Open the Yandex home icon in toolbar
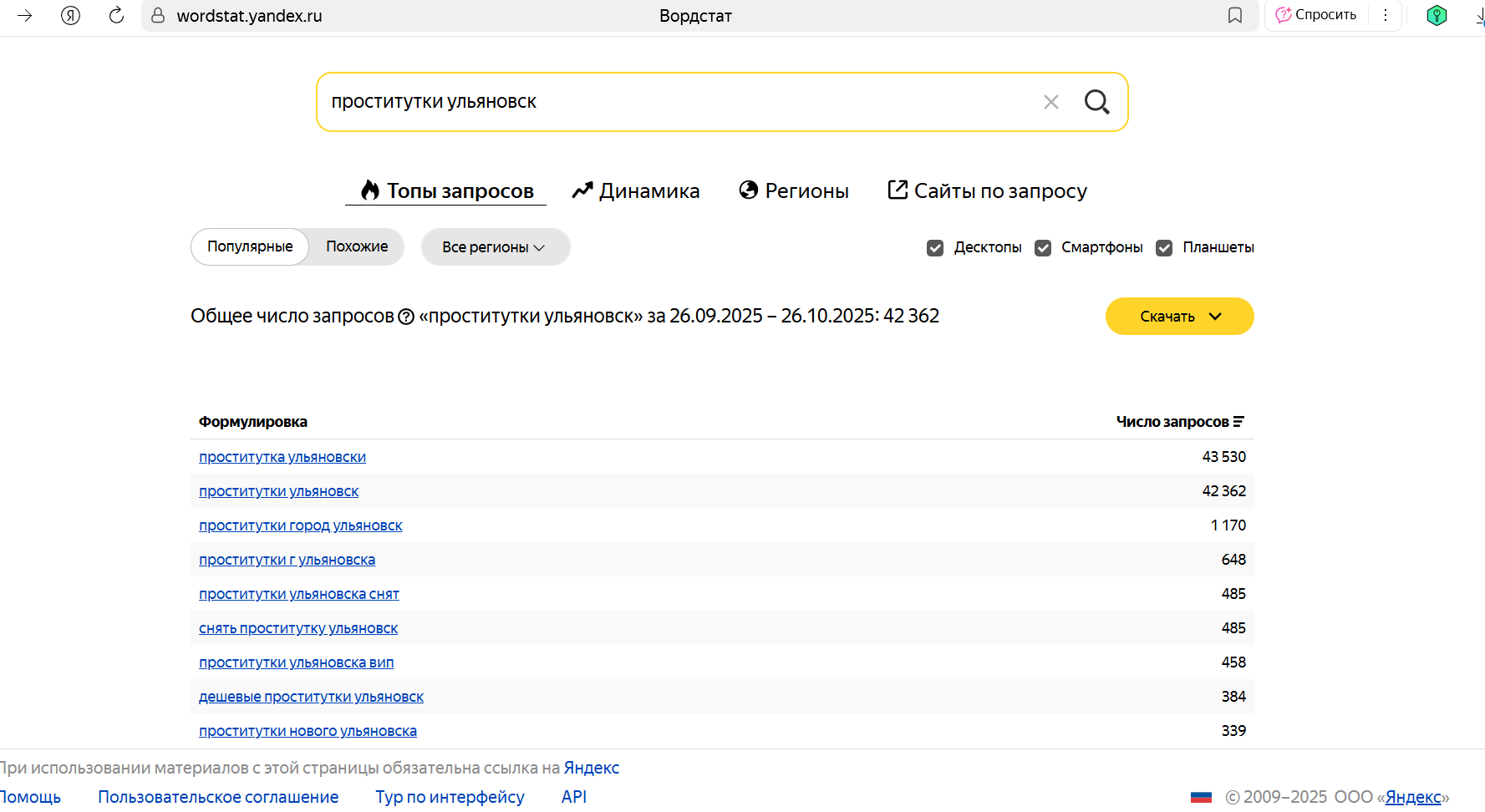This screenshot has height=812, width=1485. (x=70, y=15)
